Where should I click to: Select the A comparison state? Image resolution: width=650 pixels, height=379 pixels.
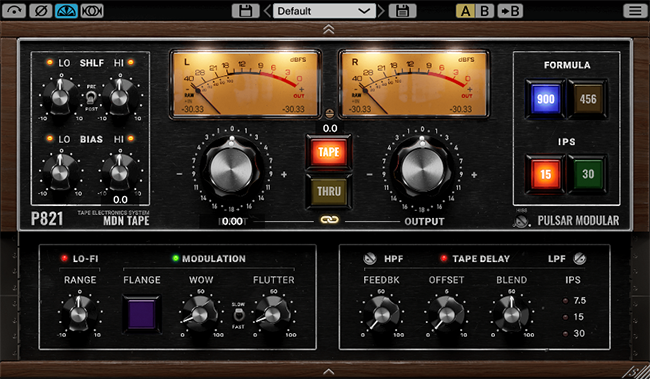466,11
